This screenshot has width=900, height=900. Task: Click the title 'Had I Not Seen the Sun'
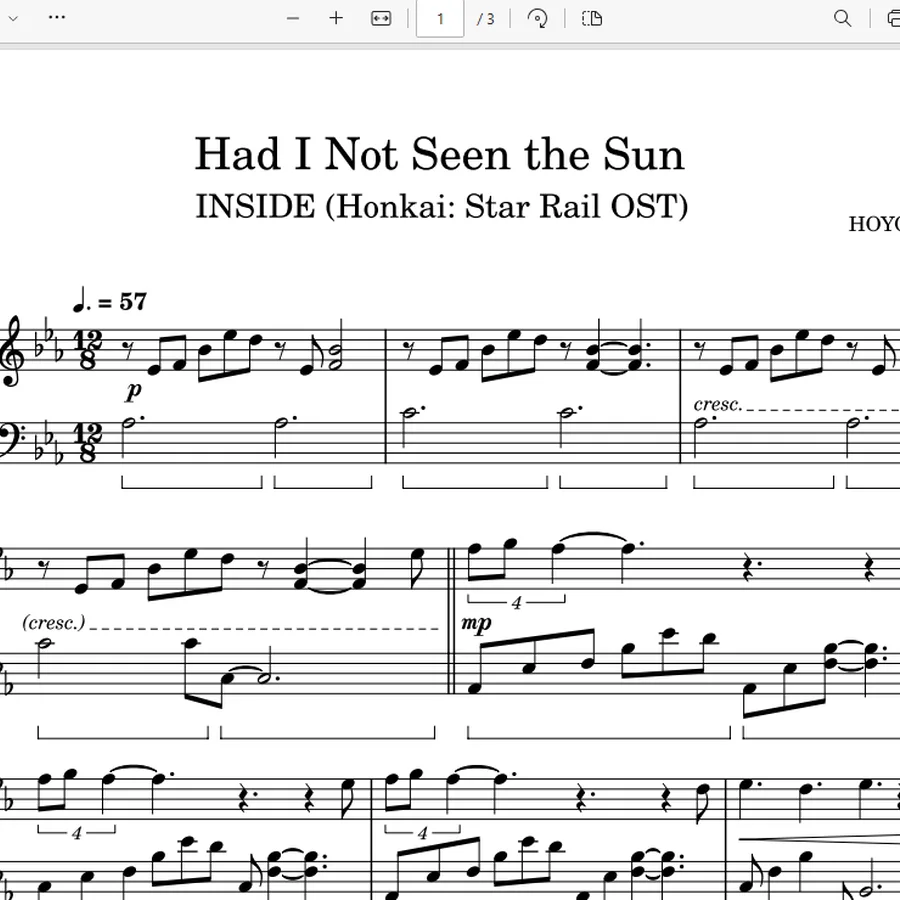coord(440,154)
